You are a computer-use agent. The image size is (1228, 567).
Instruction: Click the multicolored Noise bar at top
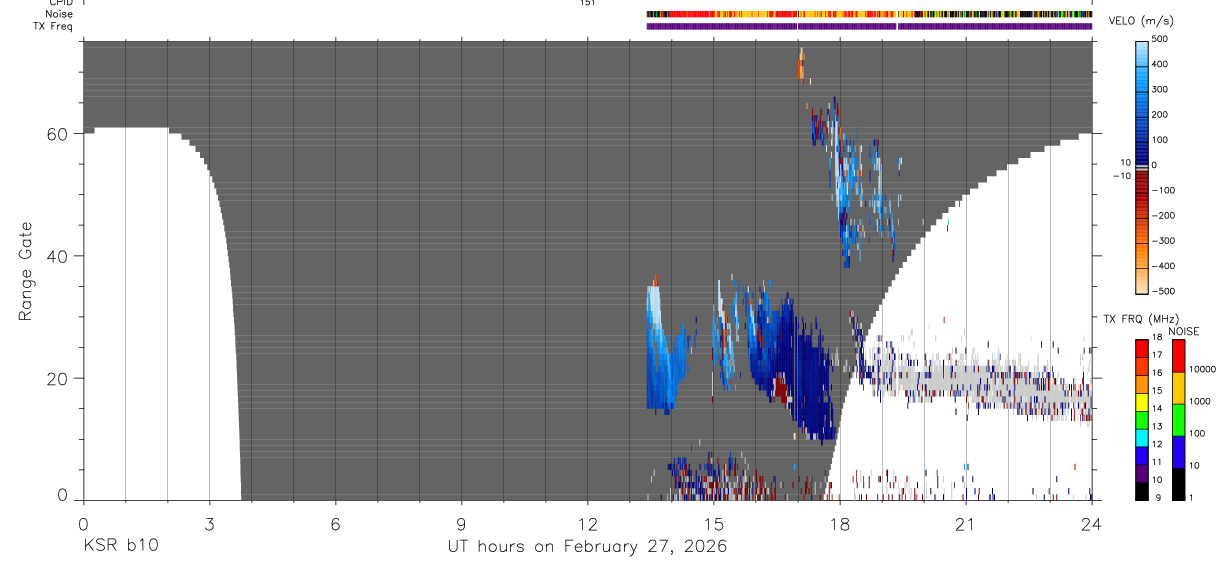(869, 14)
